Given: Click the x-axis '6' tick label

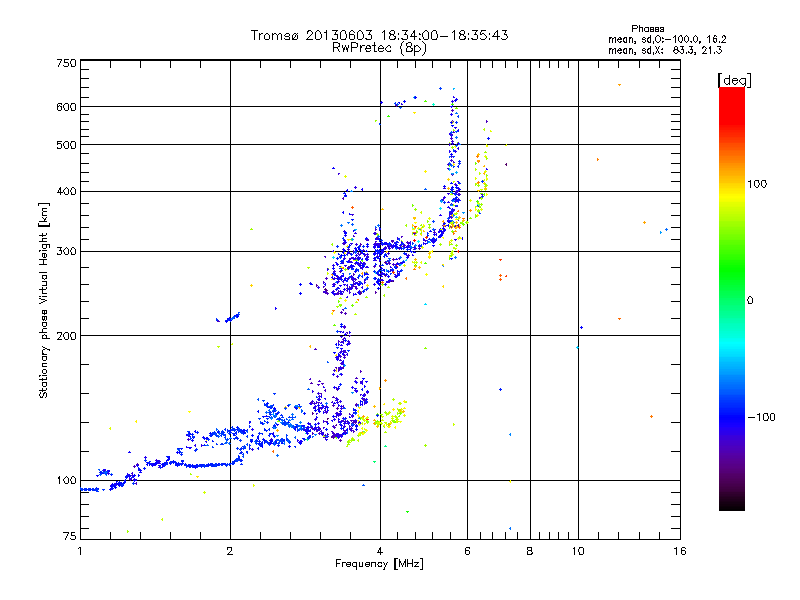Looking at the screenshot, I should coord(467,551).
